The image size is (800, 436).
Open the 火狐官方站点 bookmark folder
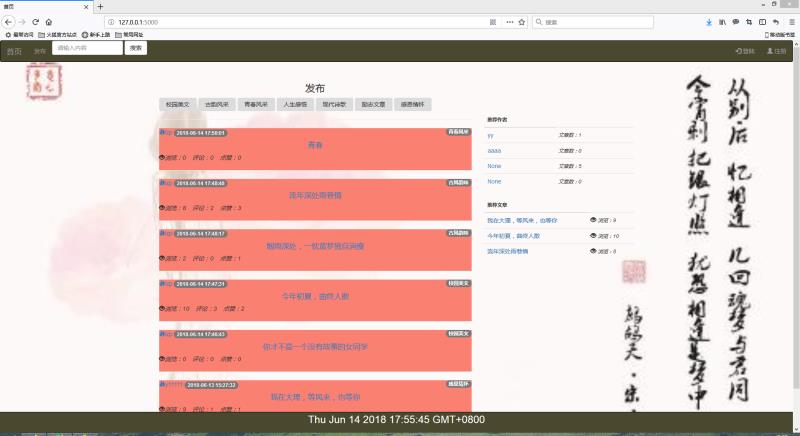57,35
